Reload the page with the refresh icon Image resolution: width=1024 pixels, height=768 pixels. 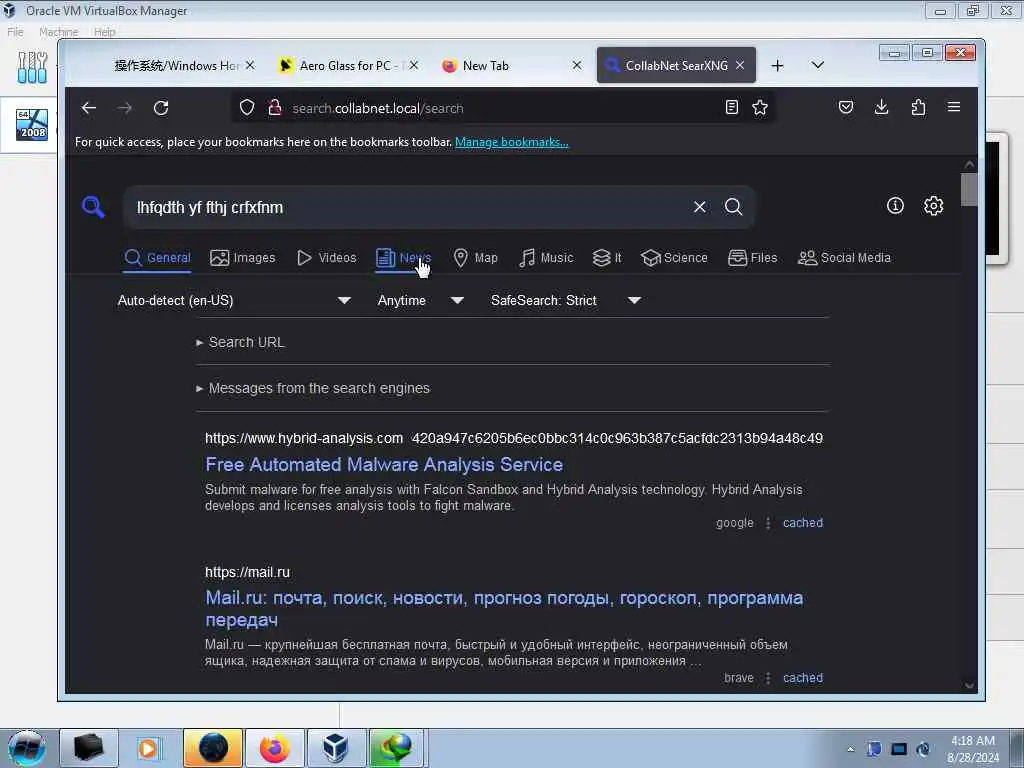coord(161,108)
